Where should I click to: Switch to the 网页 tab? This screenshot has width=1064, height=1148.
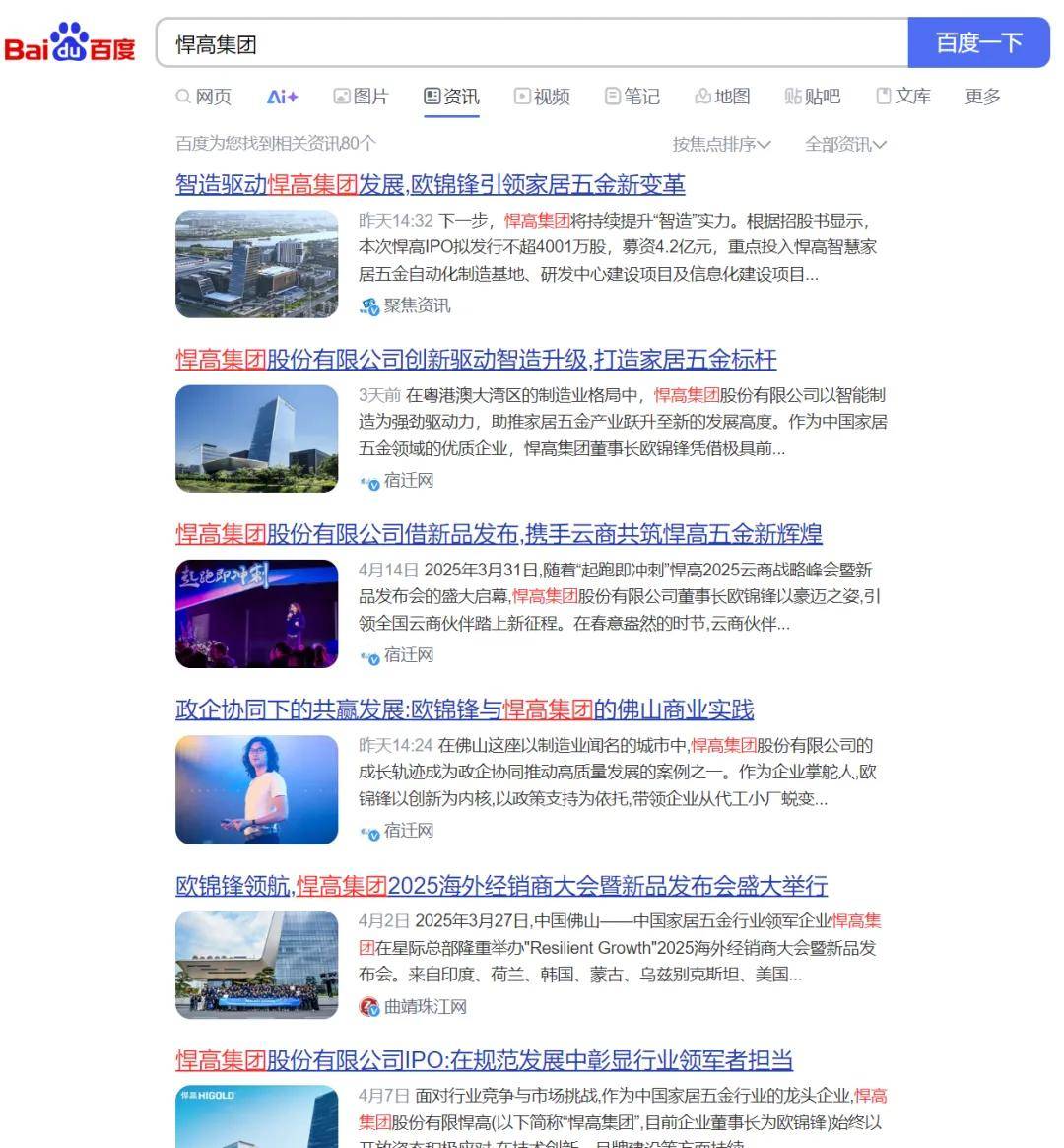[204, 97]
